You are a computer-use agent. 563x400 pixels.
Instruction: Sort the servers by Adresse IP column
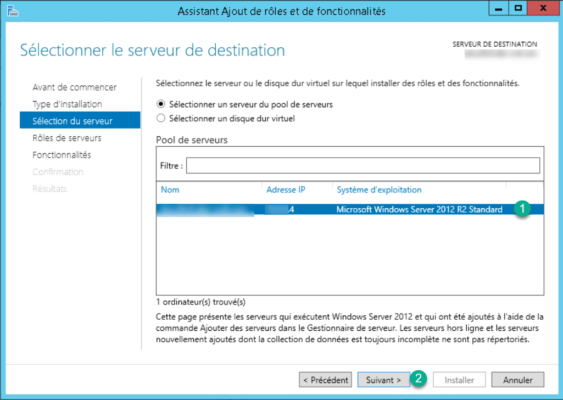pos(286,190)
